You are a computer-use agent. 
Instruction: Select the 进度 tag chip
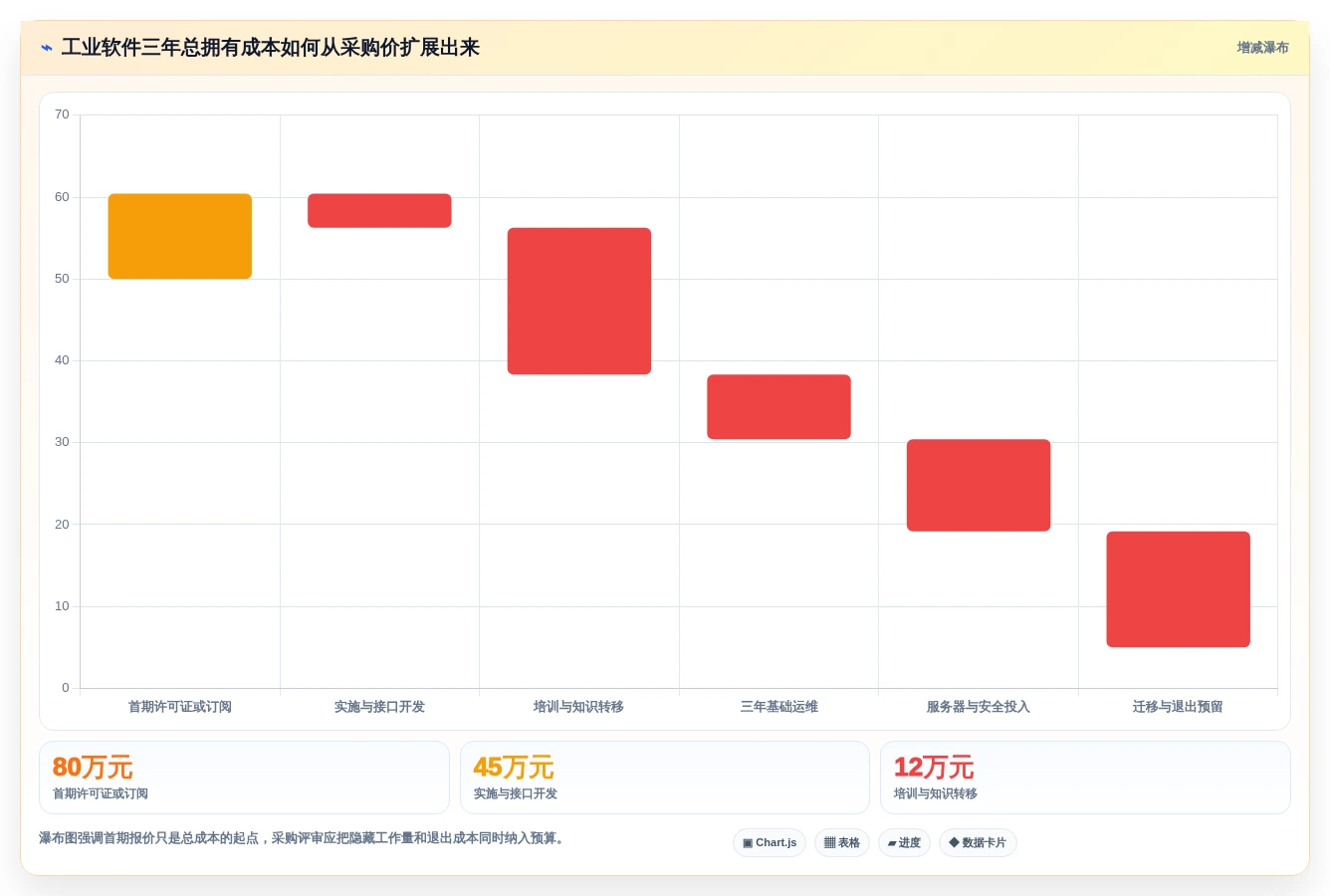(x=904, y=843)
